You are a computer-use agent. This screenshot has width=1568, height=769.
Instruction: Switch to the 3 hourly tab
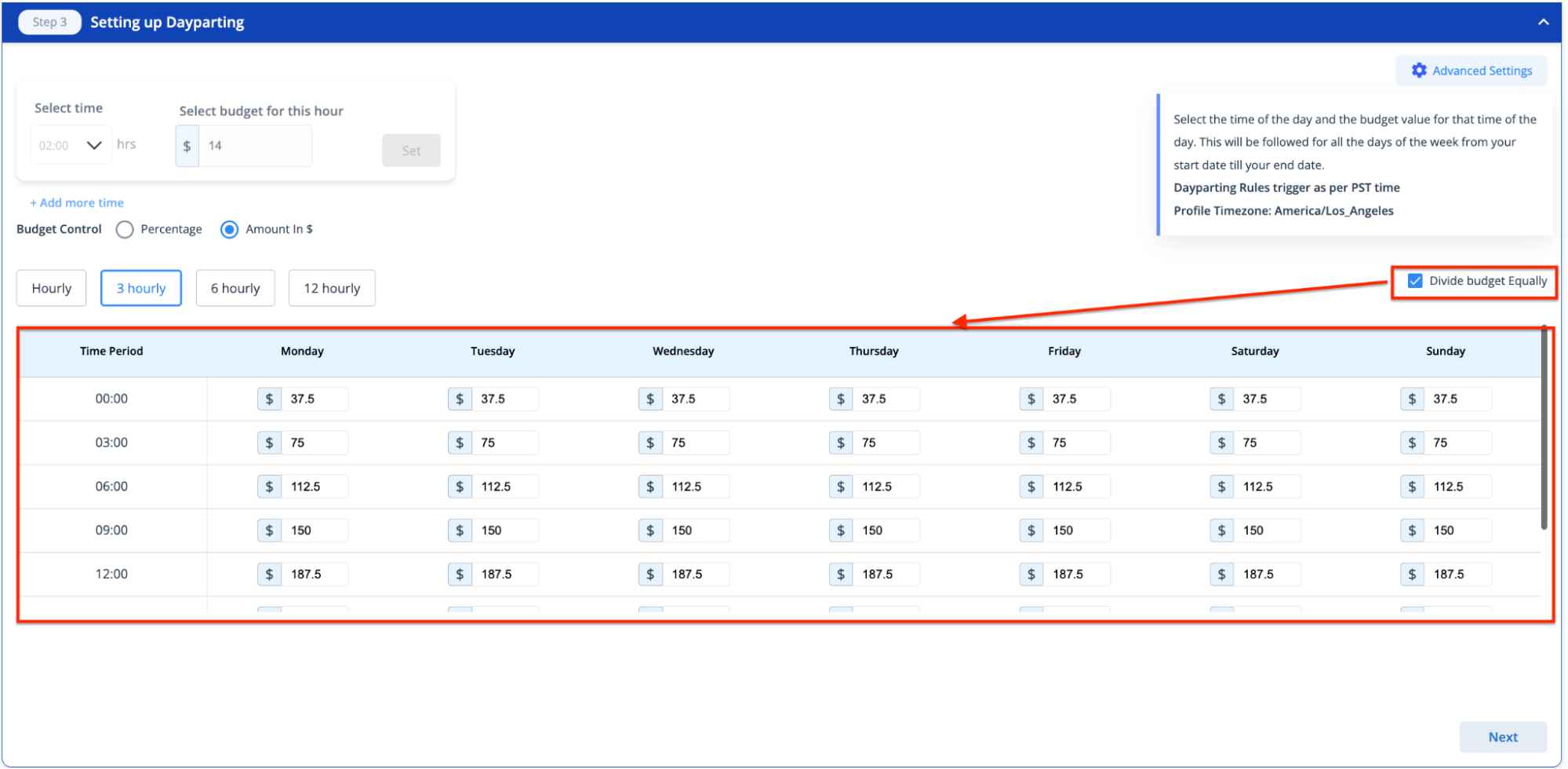click(141, 288)
